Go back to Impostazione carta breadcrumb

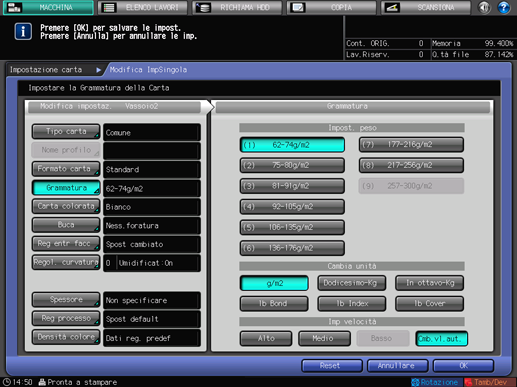point(46,70)
